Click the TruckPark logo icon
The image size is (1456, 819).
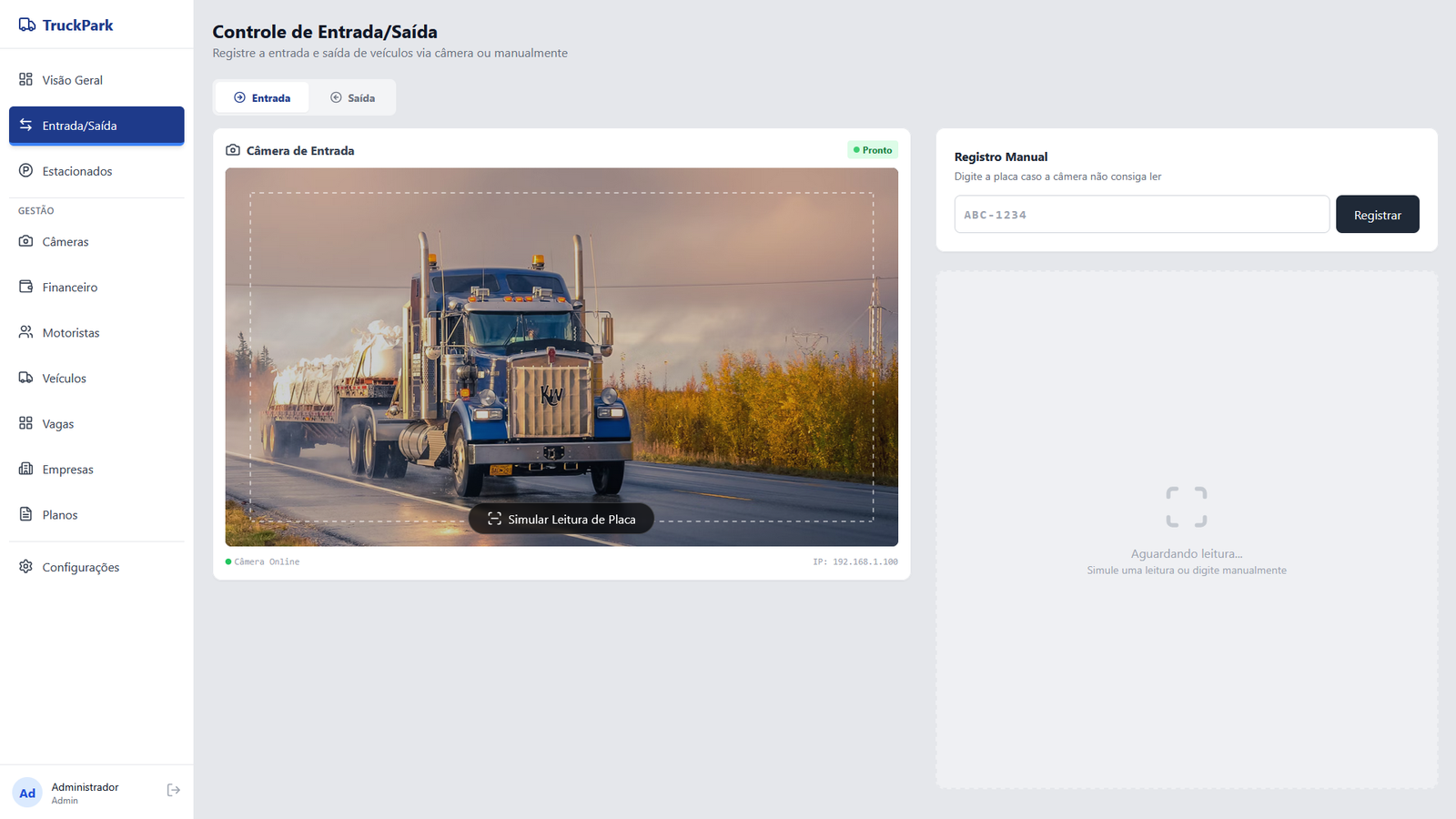point(25,25)
